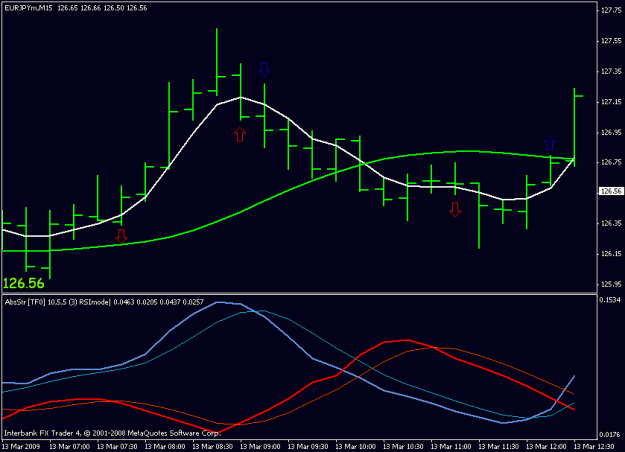625x452 pixels.
Task: Click the 13 Mar 11:30 time label
Action: click(499, 446)
